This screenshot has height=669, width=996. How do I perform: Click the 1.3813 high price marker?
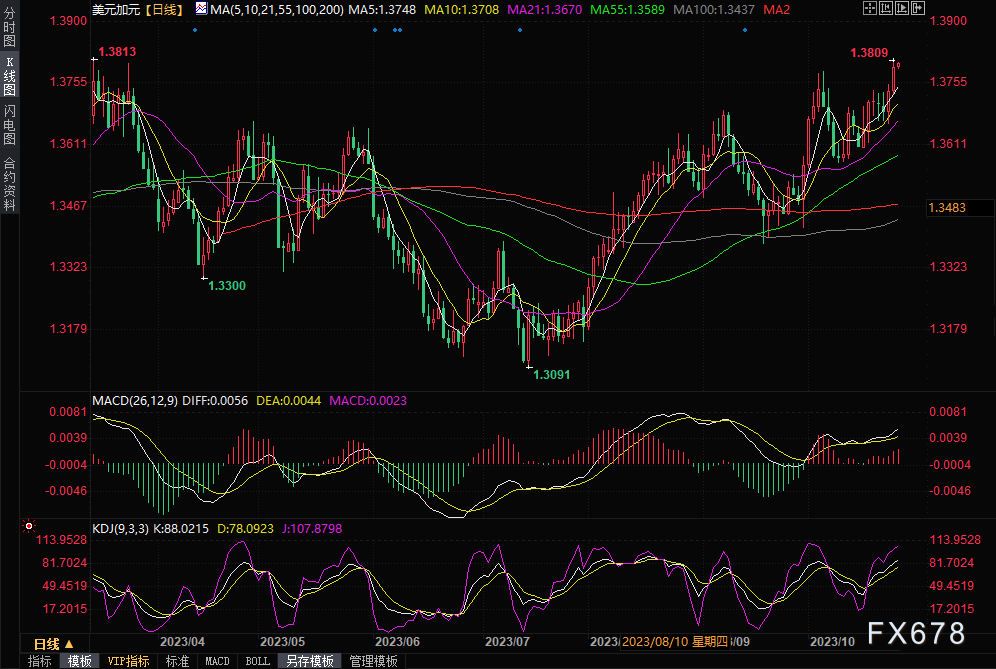pyautogui.click(x=117, y=51)
